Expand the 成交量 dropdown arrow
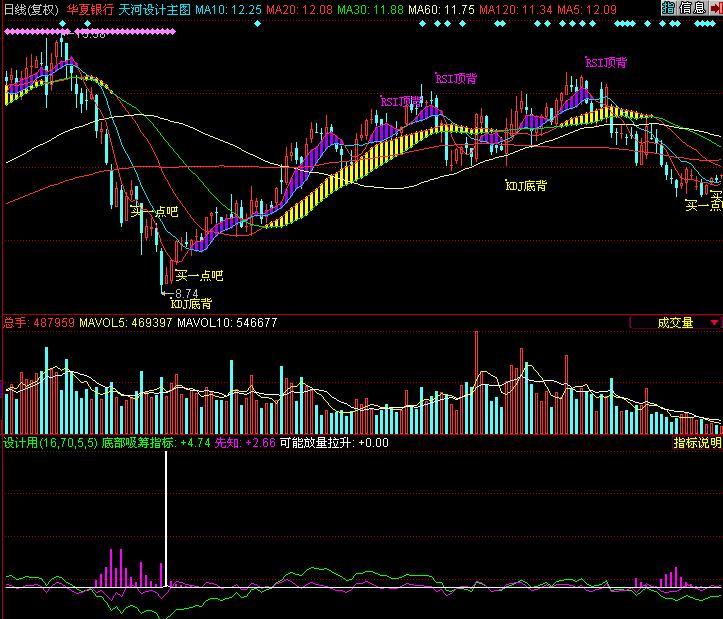 coord(713,323)
